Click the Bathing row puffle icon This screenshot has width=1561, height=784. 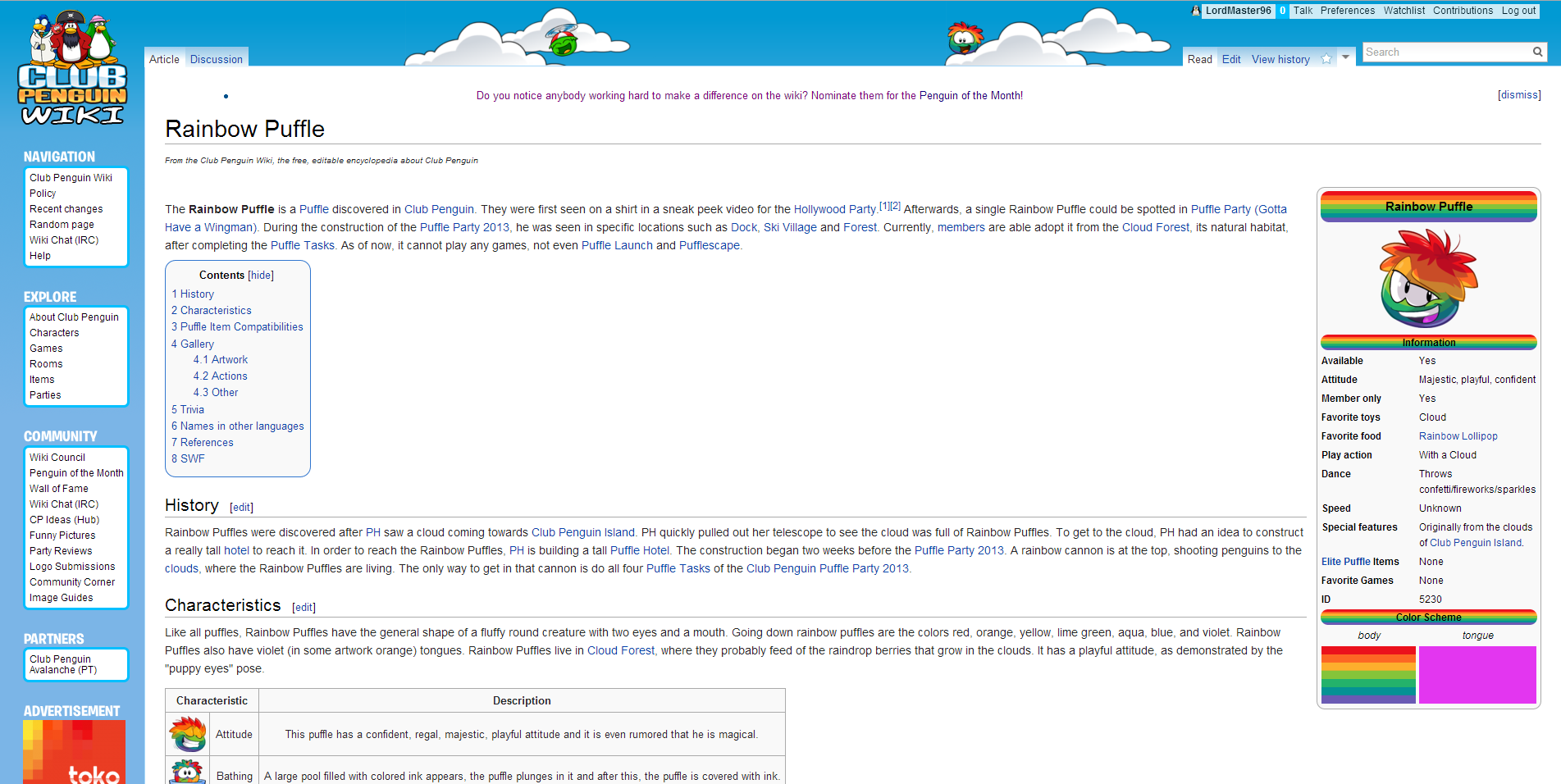point(188,772)
